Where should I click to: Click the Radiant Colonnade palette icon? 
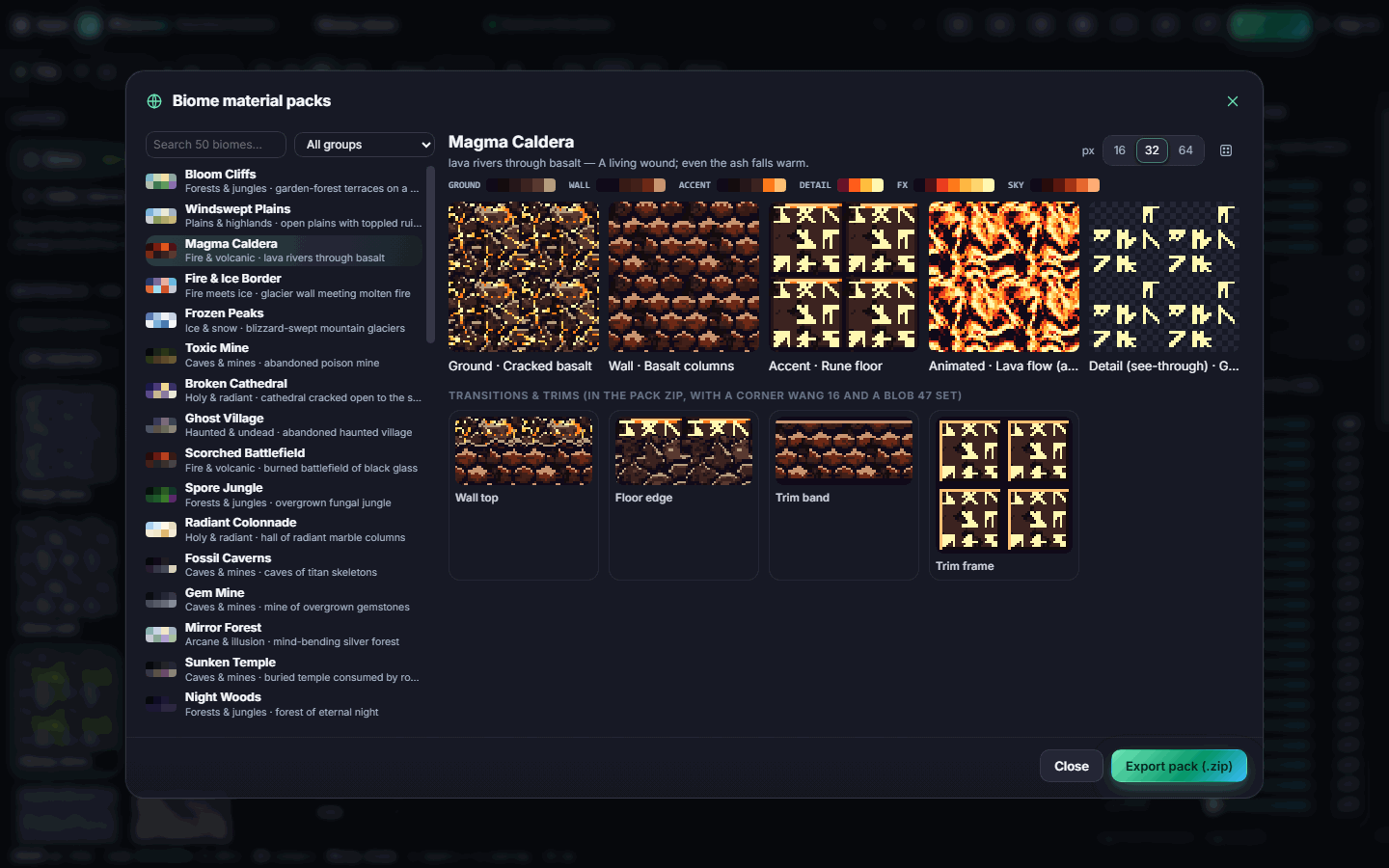(161, 529)
